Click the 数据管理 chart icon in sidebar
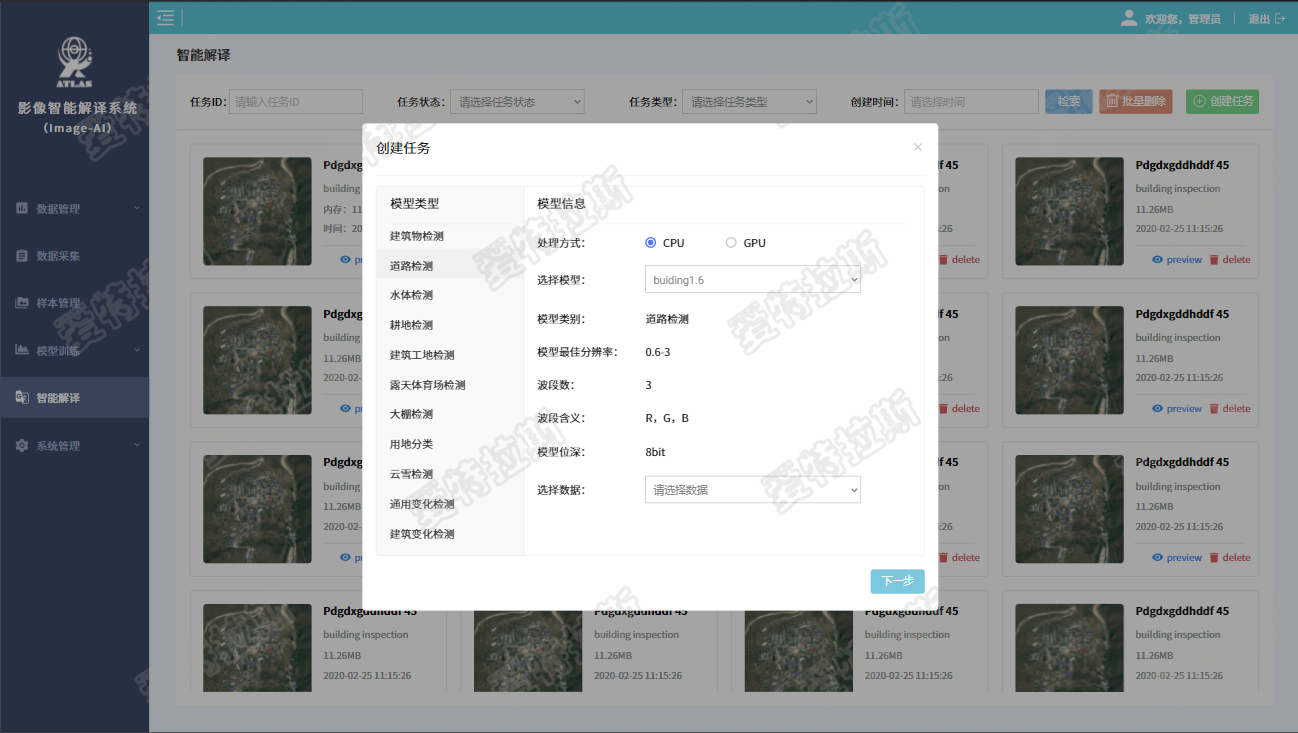Screen dimensions: 1298x733 tap(22, 209)
